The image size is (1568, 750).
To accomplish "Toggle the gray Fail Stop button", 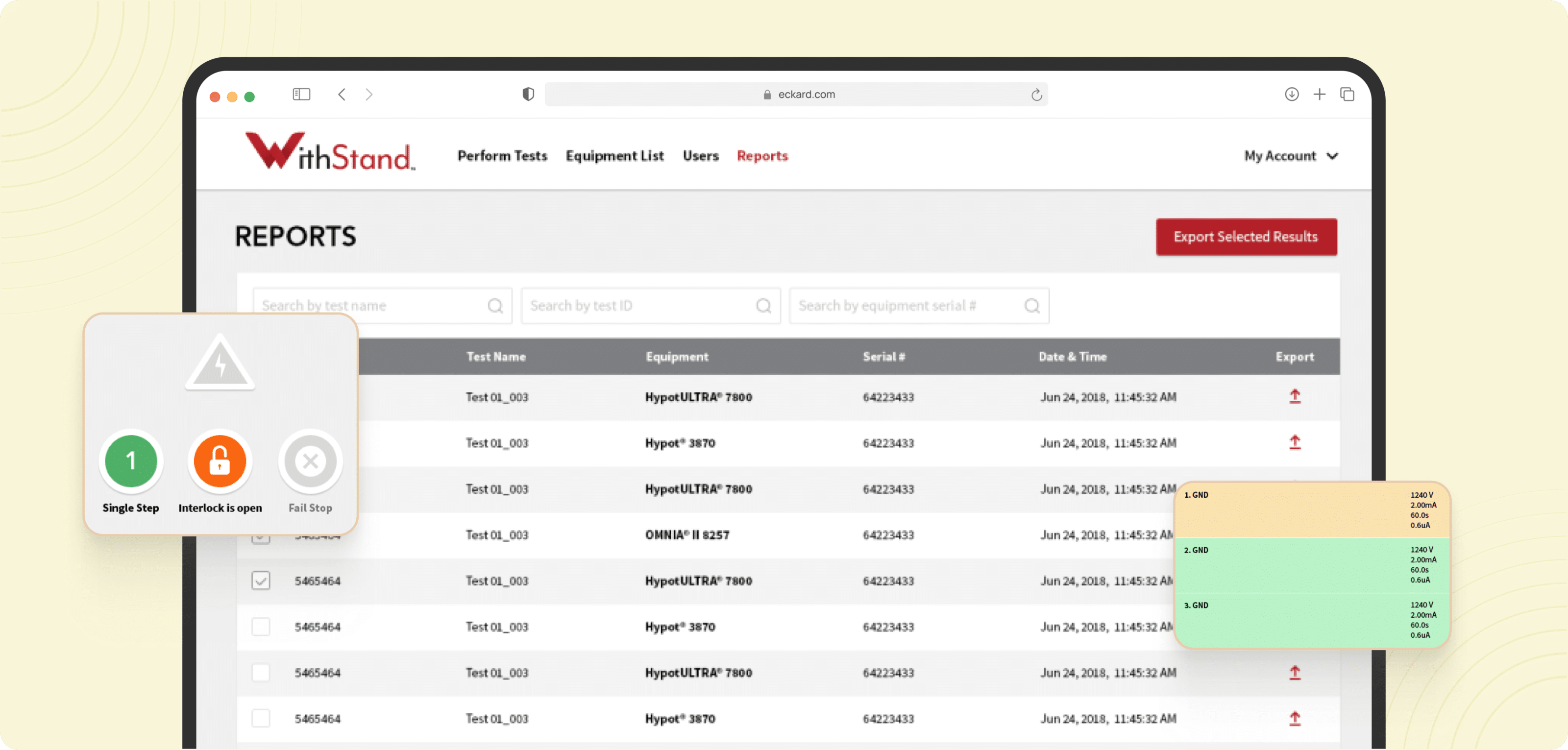I will click(311, 461).
